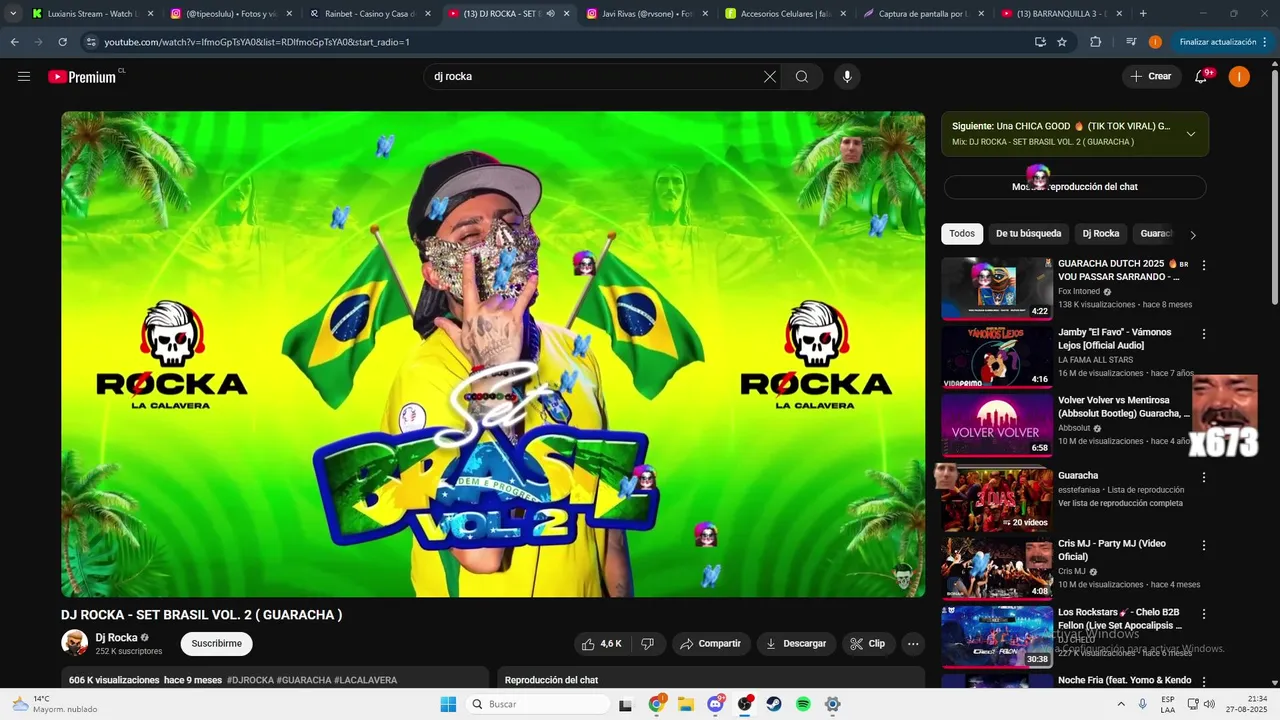The width and height of the screenshot is (1280, 720).
Task: Clear the 'dj rocka' search text
Action: coord(770,76)
